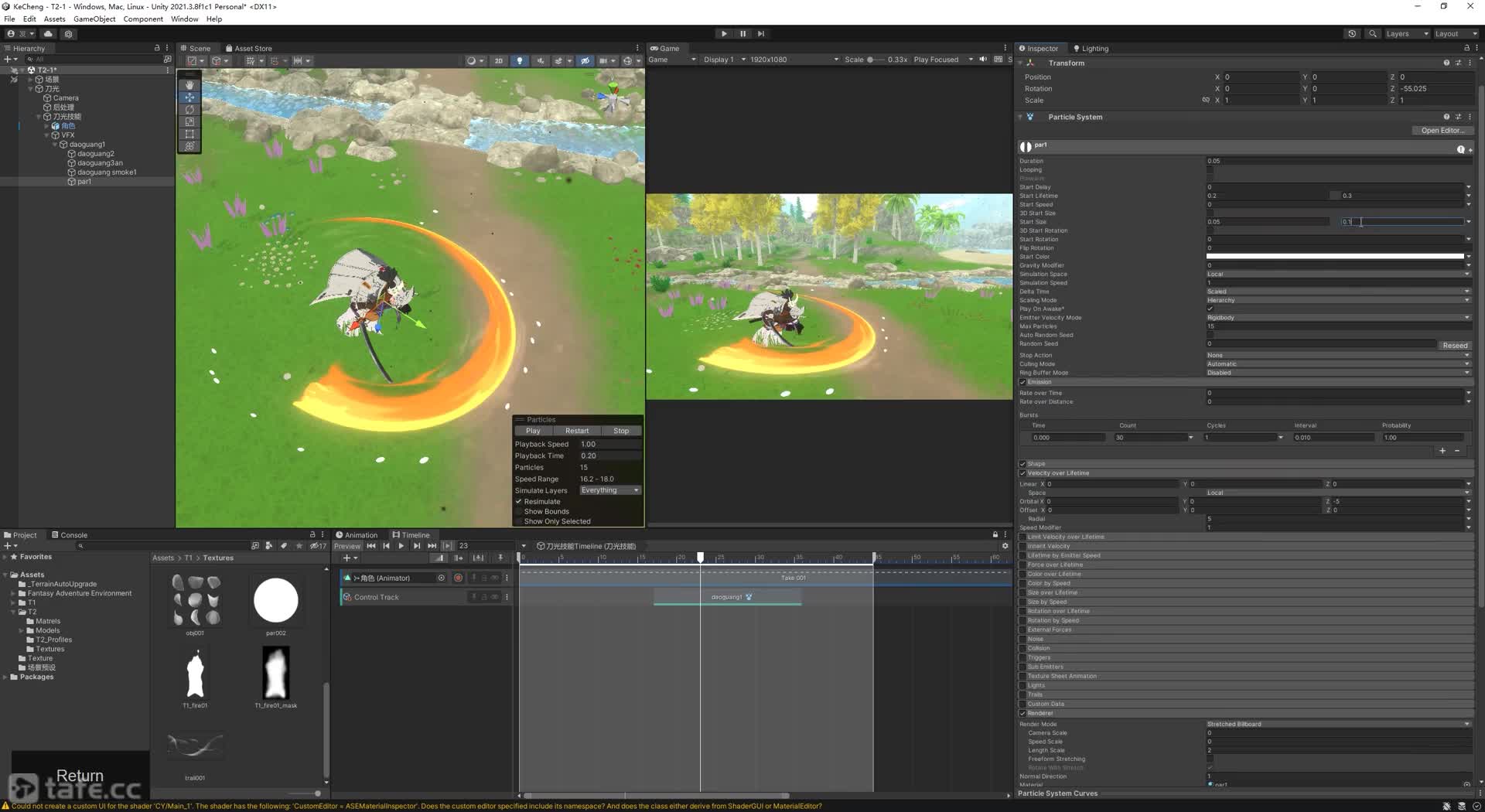Viewport: 1485px width, 812px height.
Task: Click the Game view Scale slider
Action: point(876,60)
